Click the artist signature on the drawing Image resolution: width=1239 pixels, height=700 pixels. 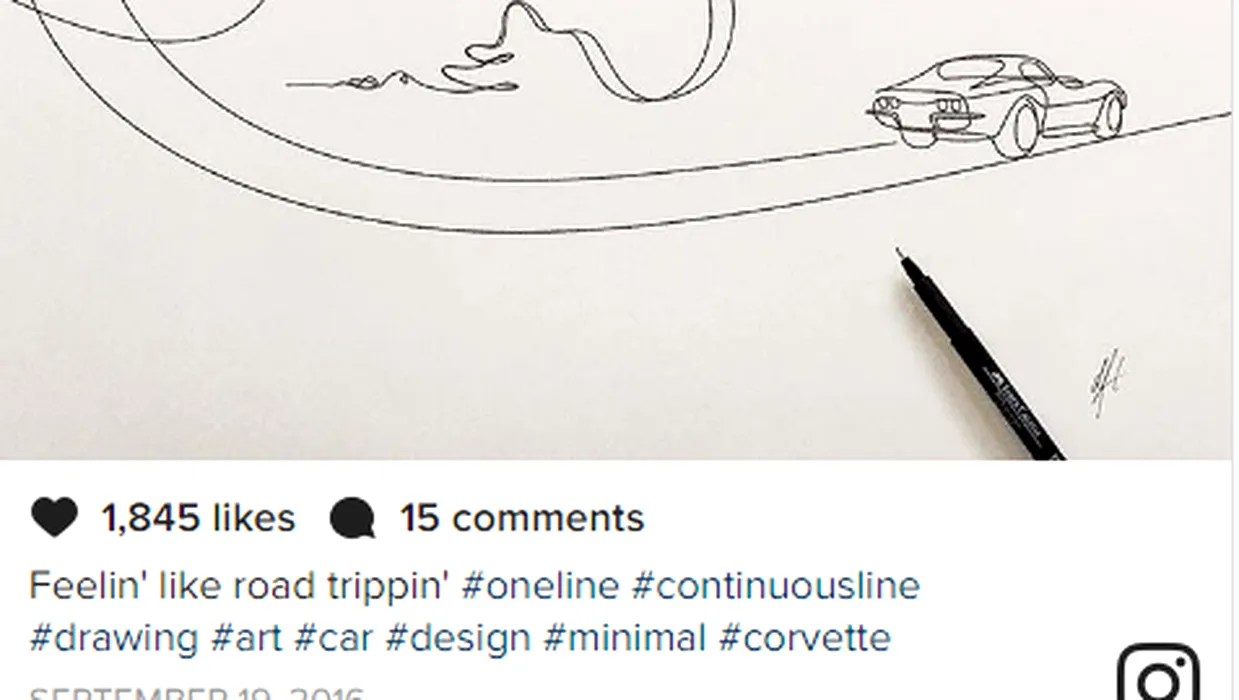[1107, 383]
